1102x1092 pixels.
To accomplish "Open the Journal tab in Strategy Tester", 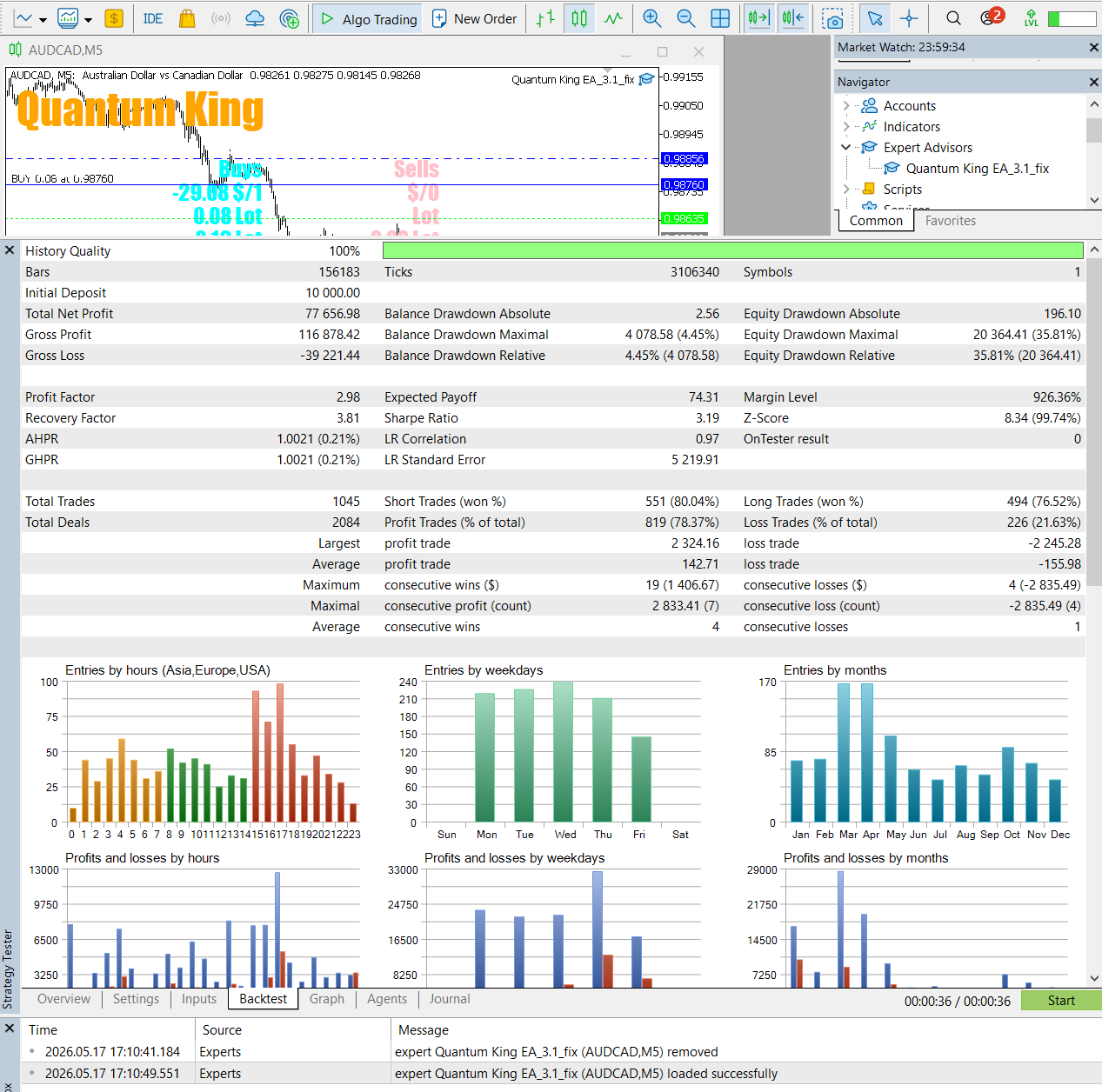I will point(450,999).
